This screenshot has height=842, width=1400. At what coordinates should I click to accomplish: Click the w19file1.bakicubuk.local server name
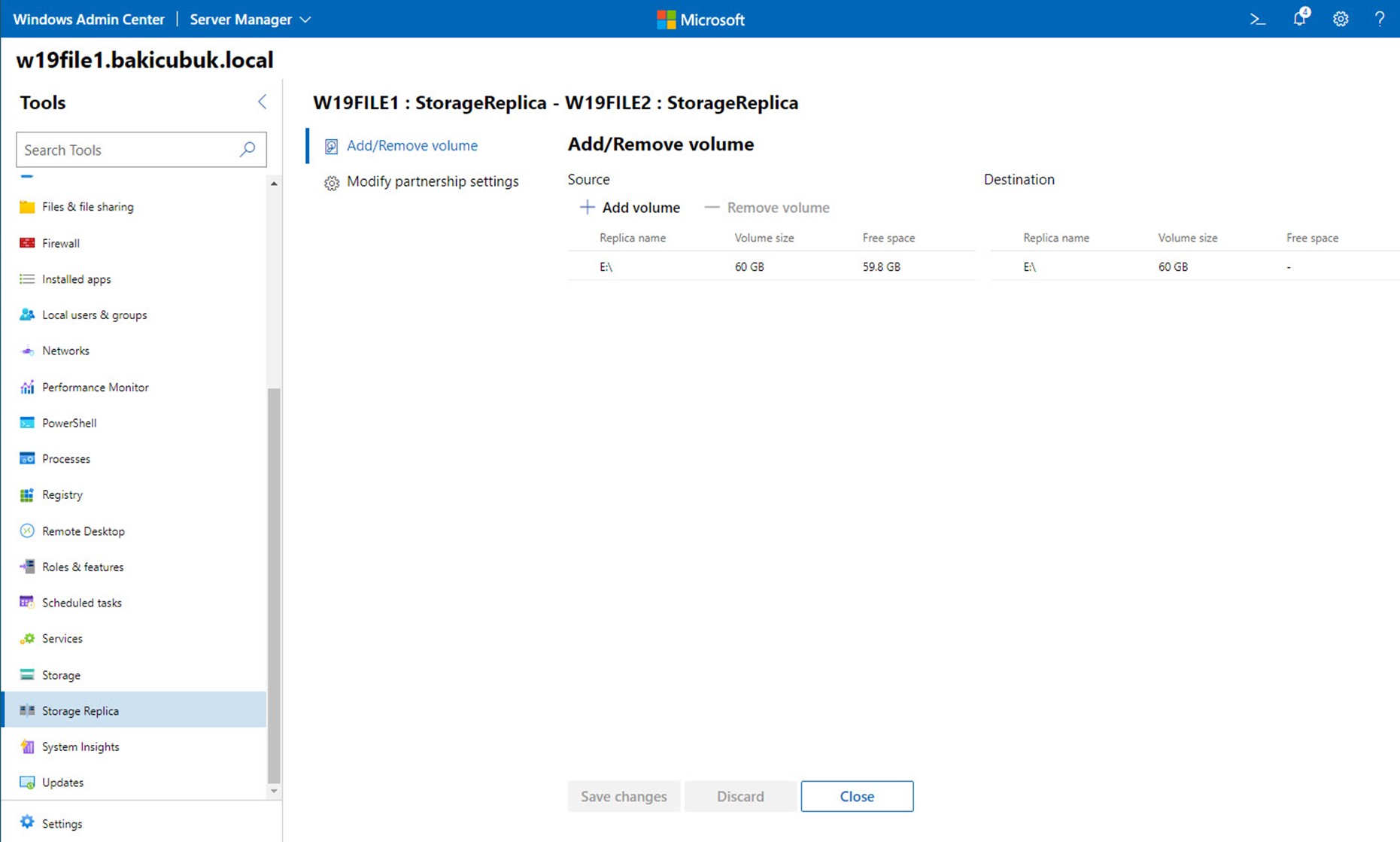[x=144, y=59]
